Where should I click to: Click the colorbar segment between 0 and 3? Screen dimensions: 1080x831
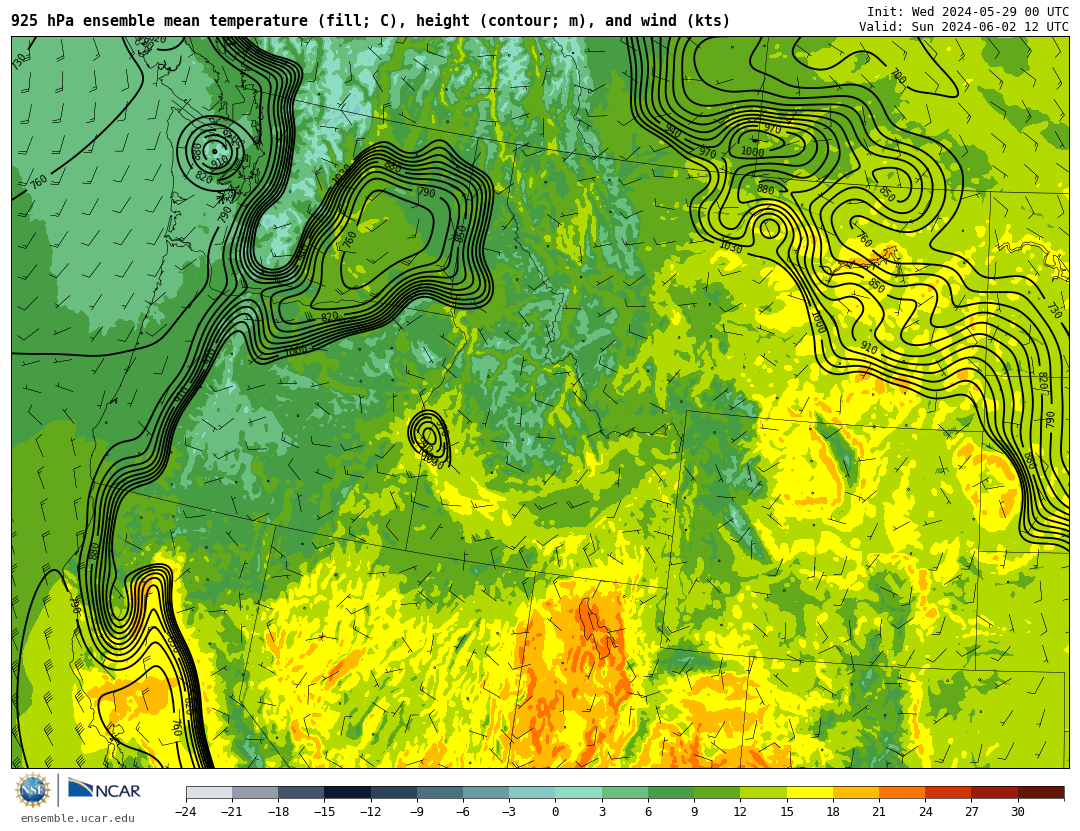579,792
